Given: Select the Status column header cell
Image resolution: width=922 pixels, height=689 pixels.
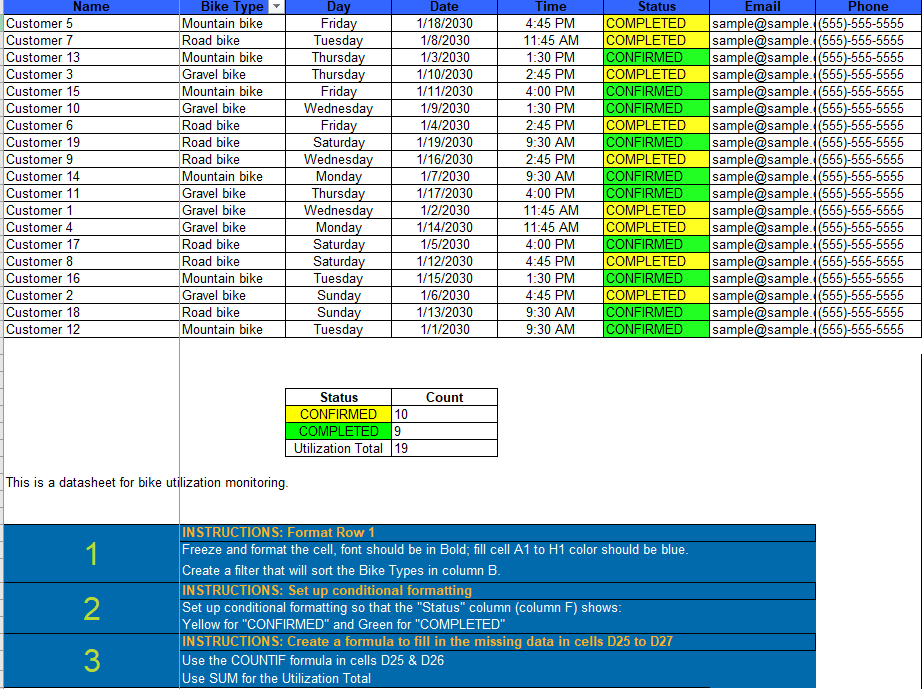Looking at the screenshot, I should coord(656,7).
